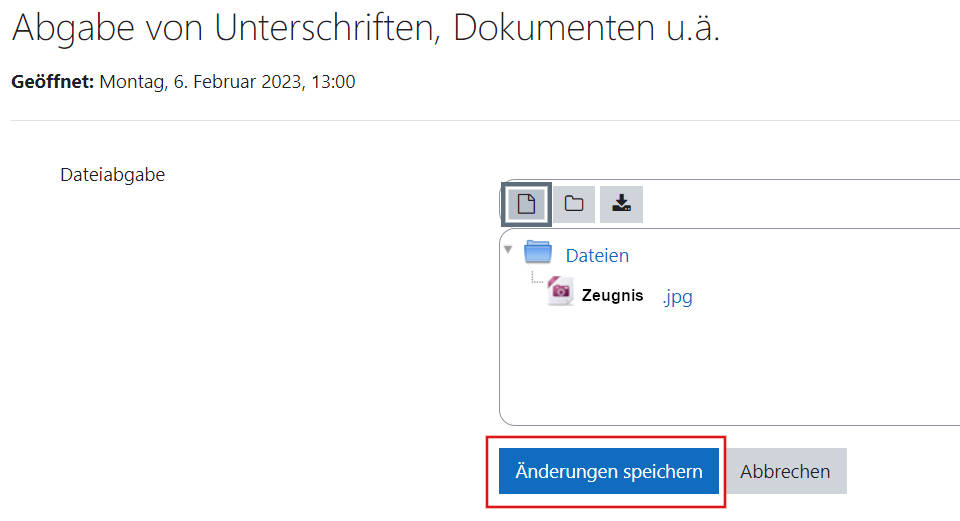
Task: Click the Abgabe von Unterschriften heading
Action: click(366, 28)
